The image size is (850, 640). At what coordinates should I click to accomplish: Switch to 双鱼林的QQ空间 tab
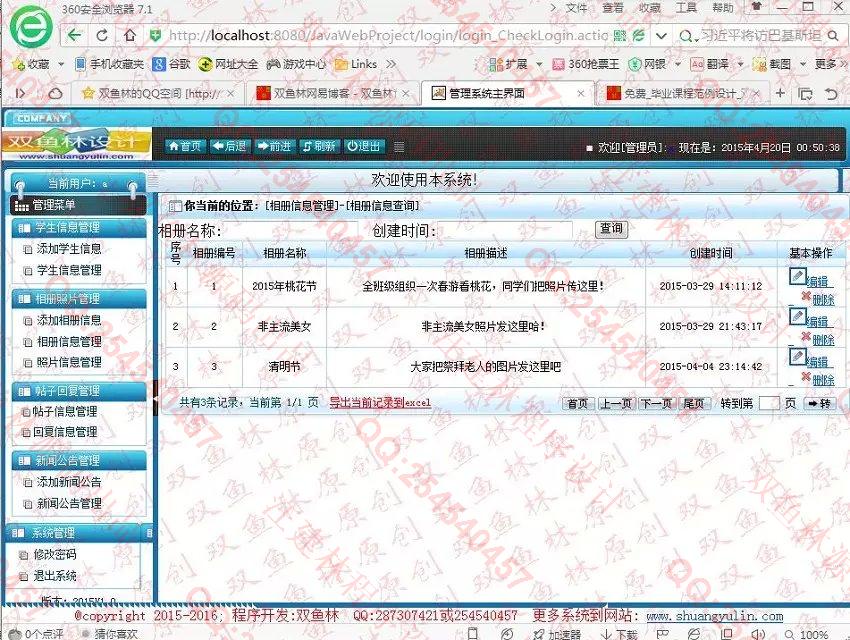(158, 93)
